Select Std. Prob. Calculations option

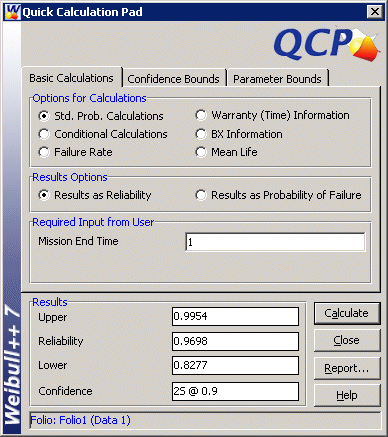coord(101,116)
